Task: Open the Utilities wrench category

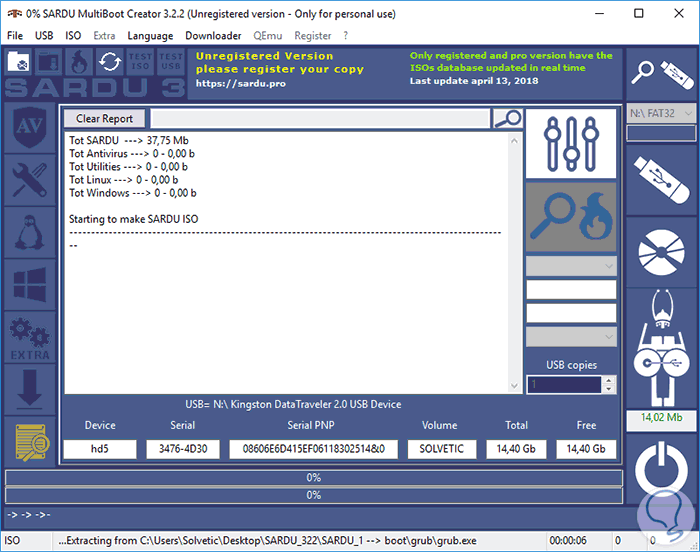Action: (x=29, y=180)
